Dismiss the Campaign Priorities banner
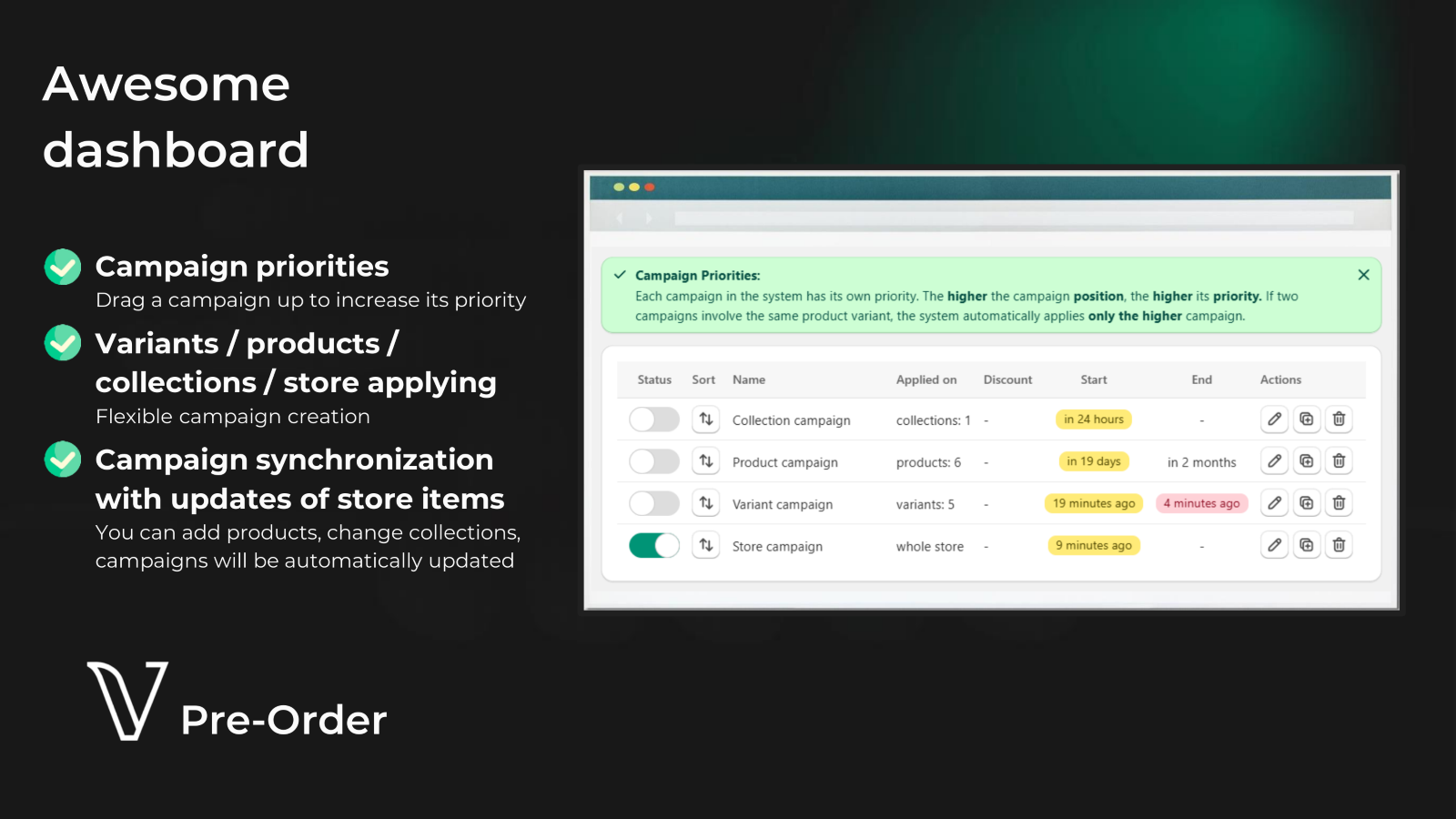 1363,274
